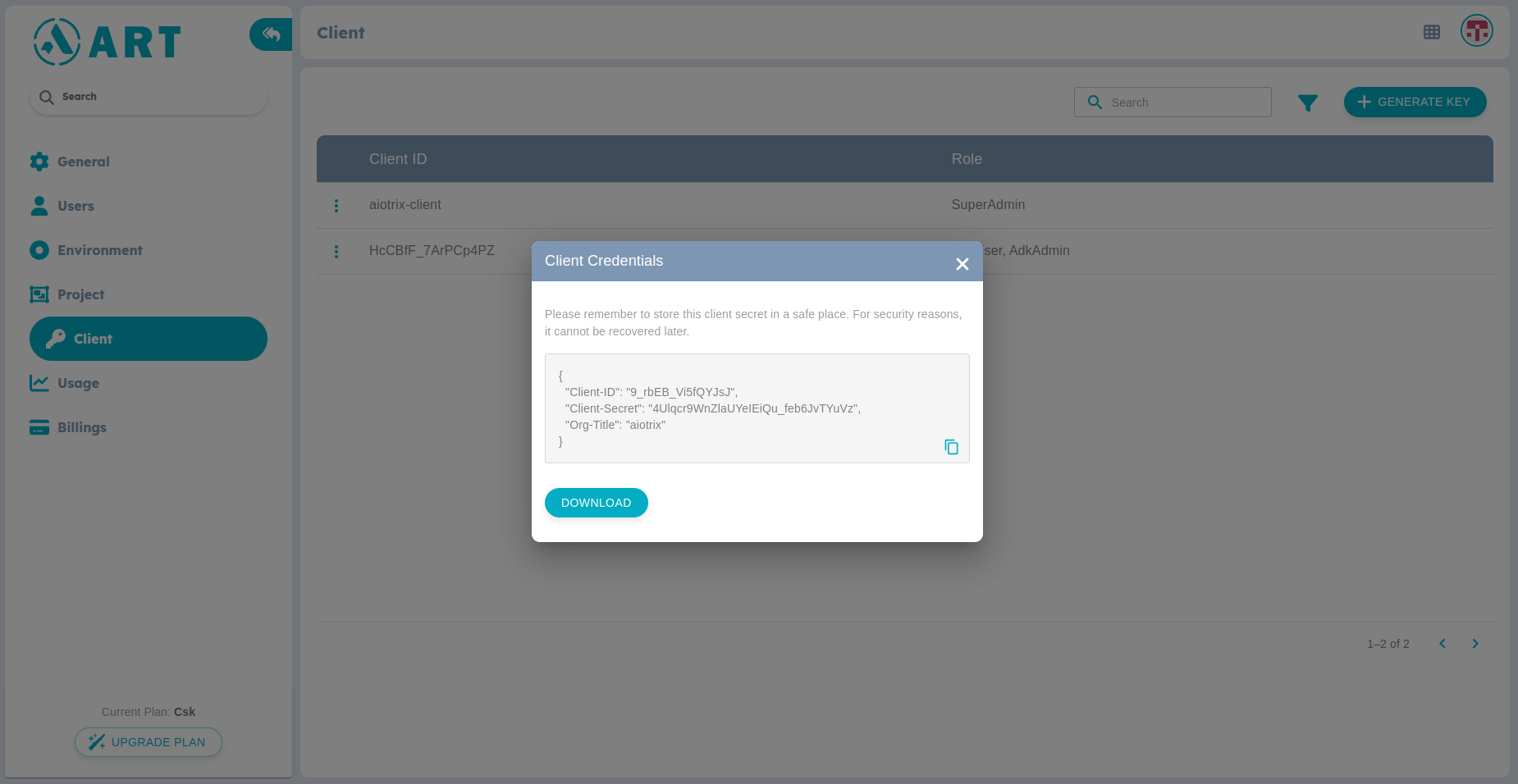This screenshot has width=1518, height=784.
Task: Open Billings from the sidebar
Action: 39,427
